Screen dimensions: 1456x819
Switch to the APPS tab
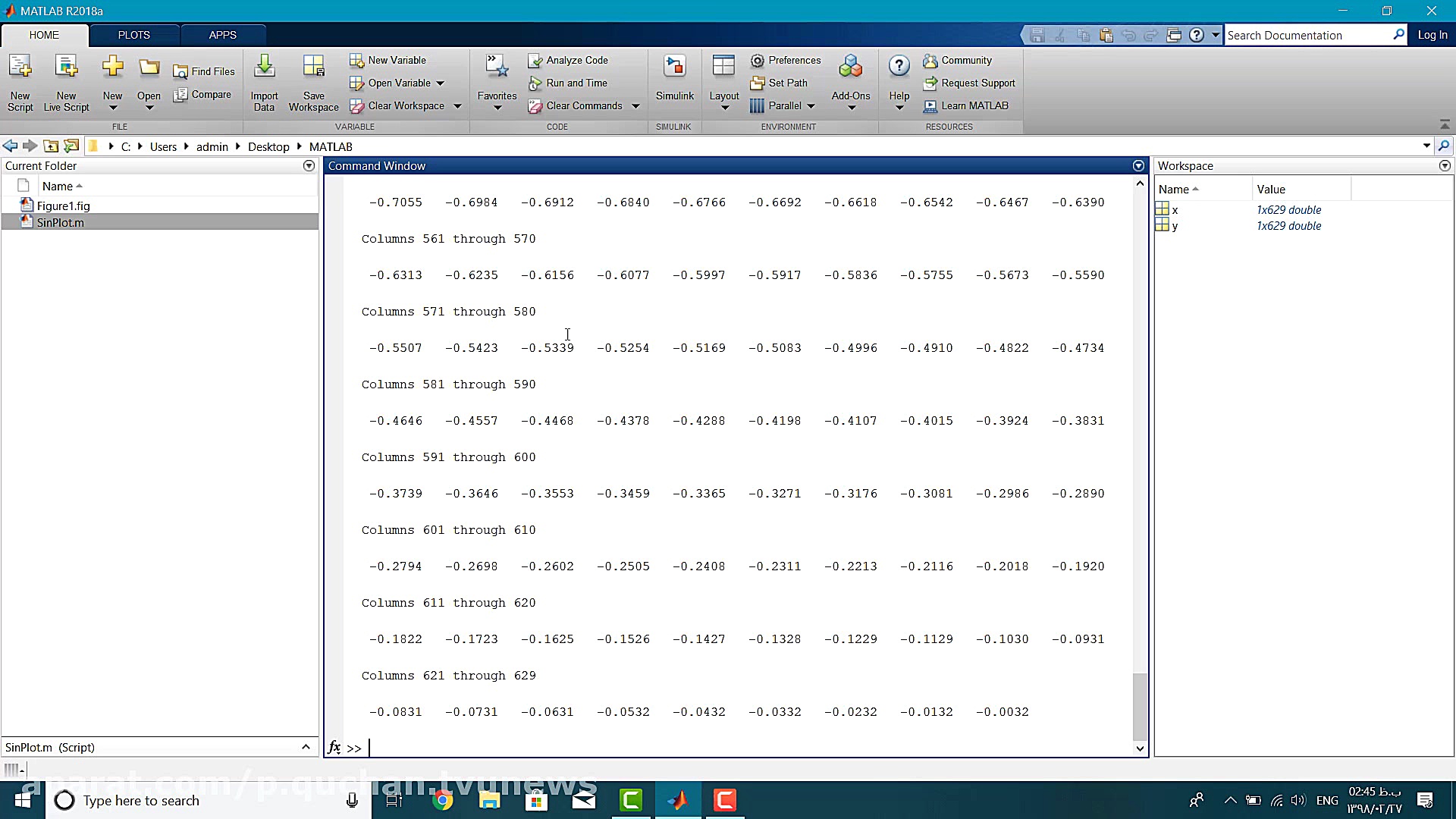point(222,35)
